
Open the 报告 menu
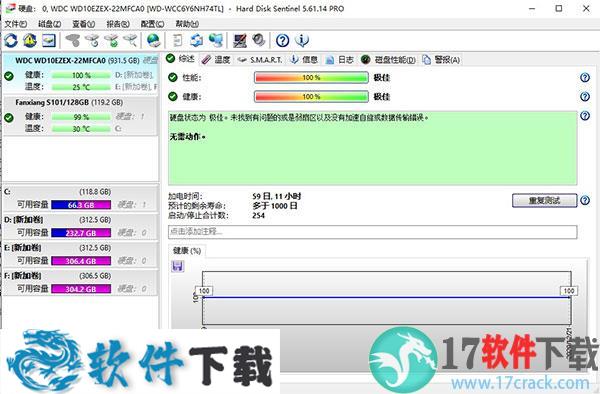coord(118,24)
